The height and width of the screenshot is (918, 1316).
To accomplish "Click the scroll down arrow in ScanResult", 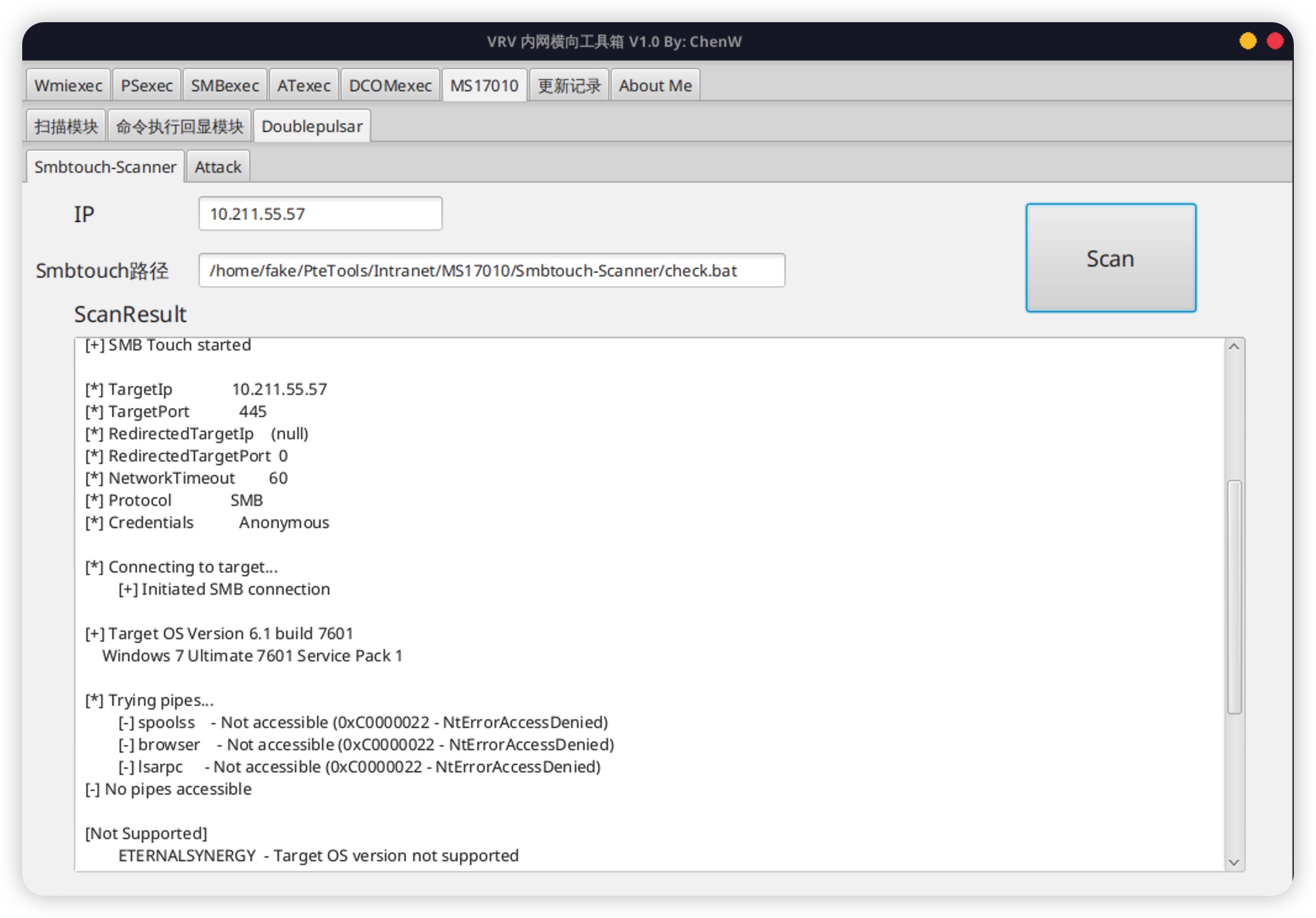I will [x=1233, y=862].
